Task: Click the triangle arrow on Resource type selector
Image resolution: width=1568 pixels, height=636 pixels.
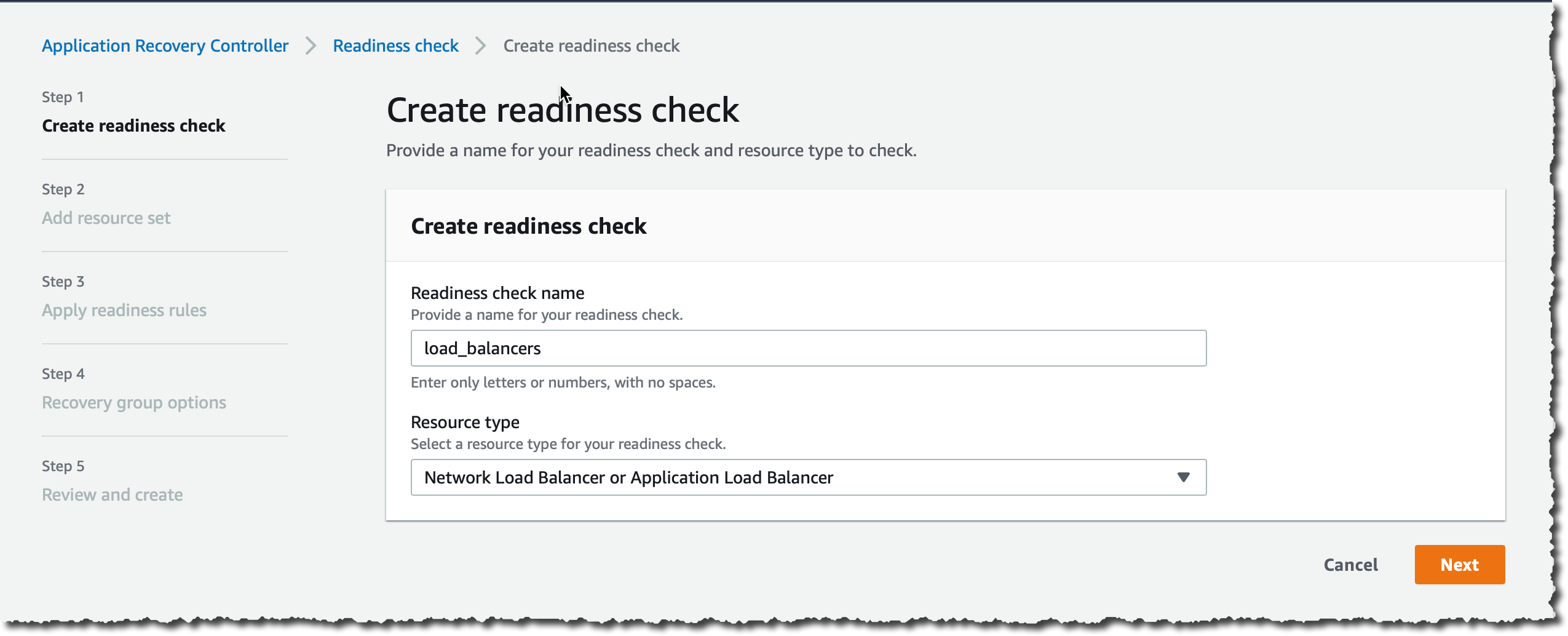Action: 1182,477
